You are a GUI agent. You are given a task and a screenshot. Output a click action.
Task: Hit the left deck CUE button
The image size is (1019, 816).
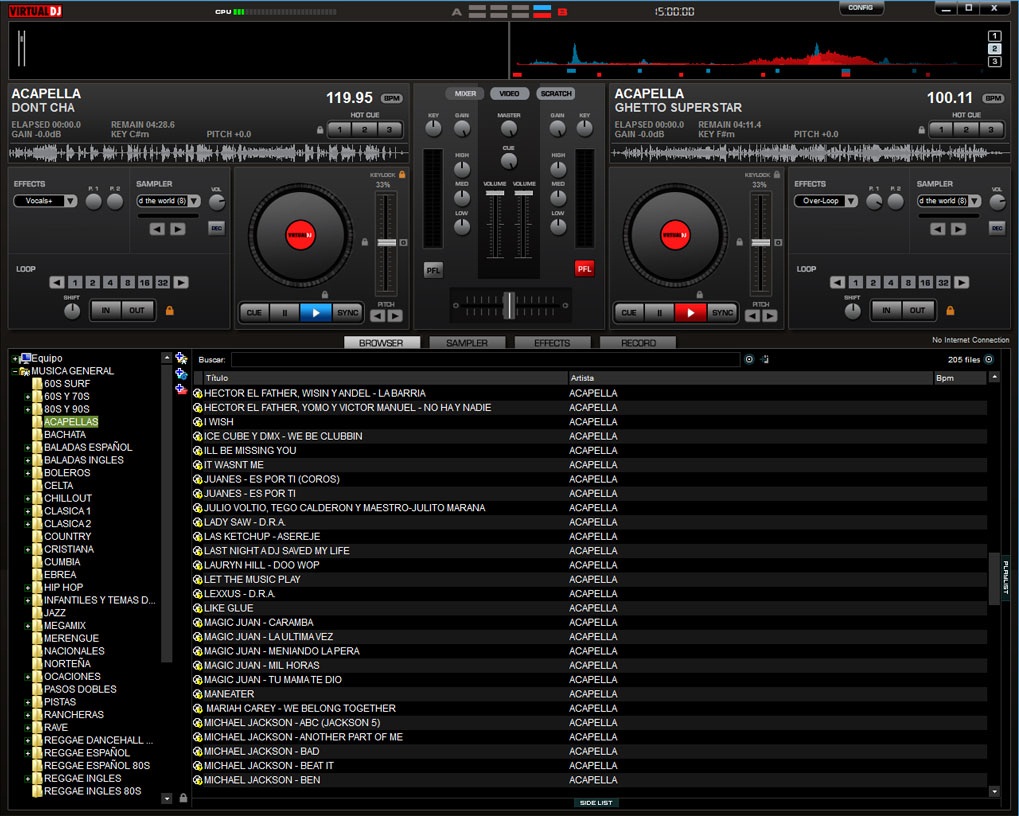pyautogui.click(x=254, y=312)
